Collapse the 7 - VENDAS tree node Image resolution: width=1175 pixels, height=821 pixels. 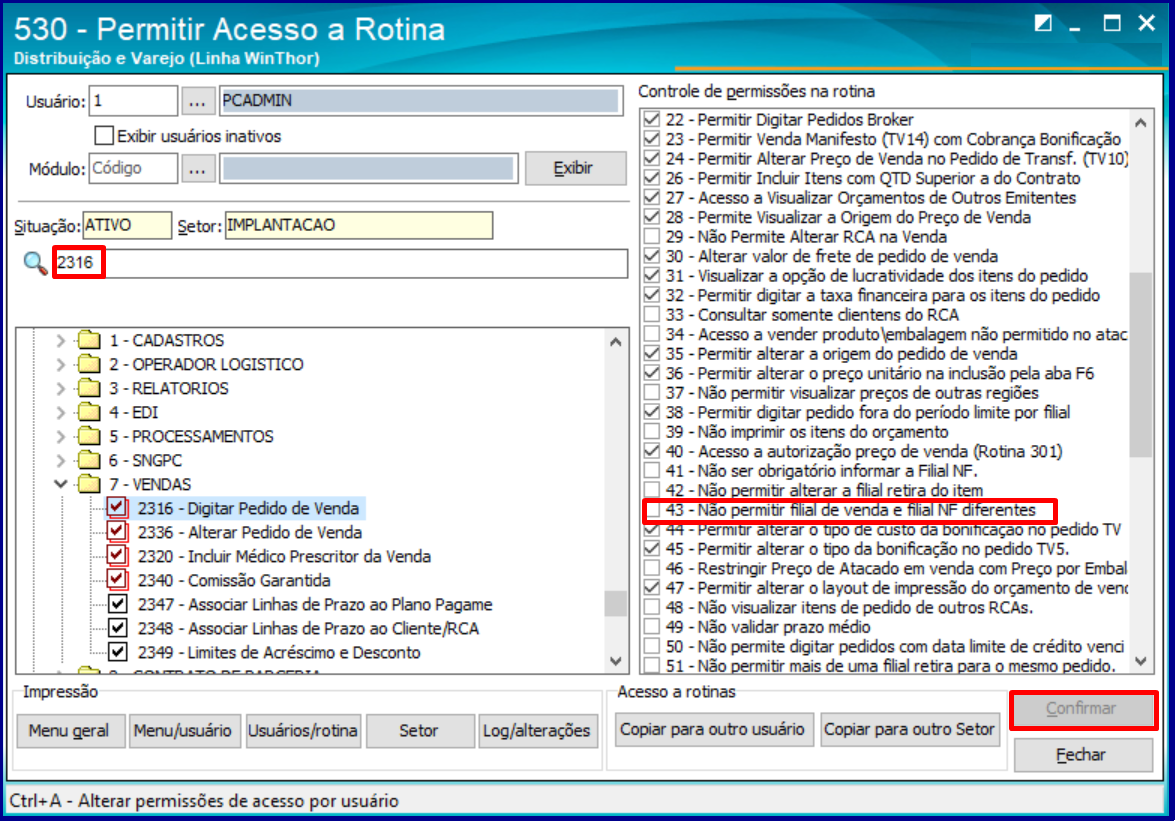click(61, 484)
